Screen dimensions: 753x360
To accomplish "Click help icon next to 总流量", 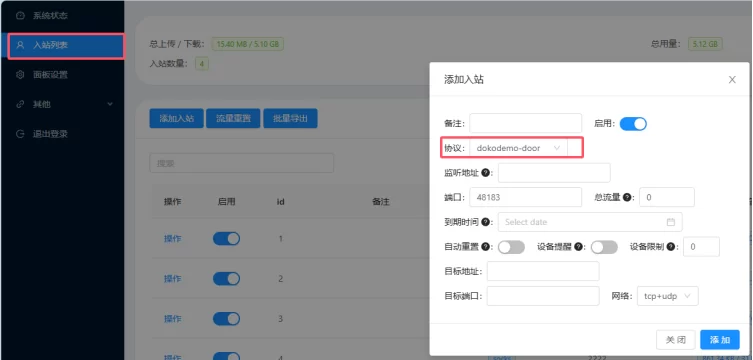I will (x=627, y=197).
